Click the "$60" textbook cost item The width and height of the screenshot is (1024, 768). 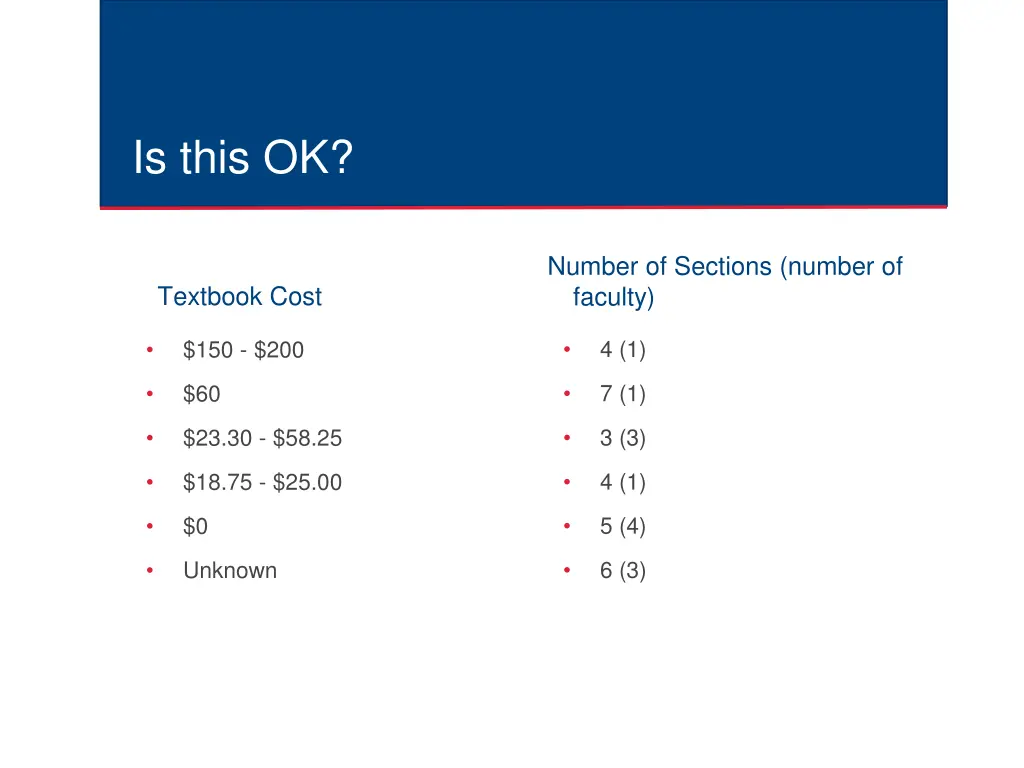tap(201, 394)
